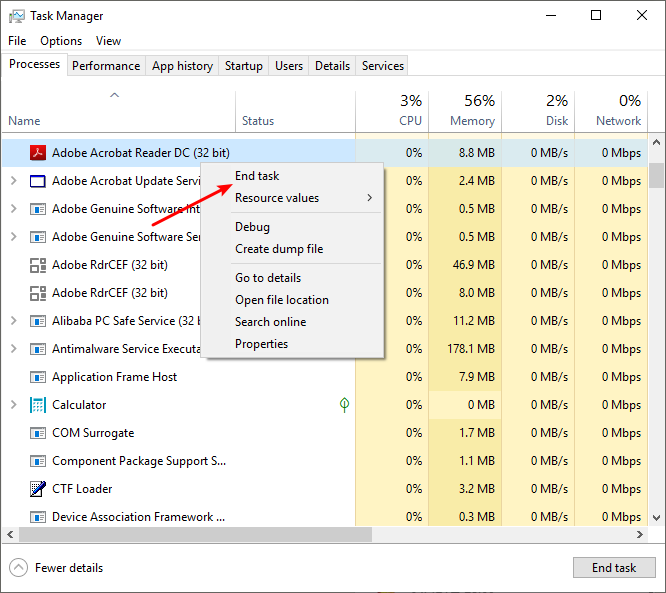Click the Fewer details circle arrow icon
This screenshot has height=593, width=666.
(18, 568)
